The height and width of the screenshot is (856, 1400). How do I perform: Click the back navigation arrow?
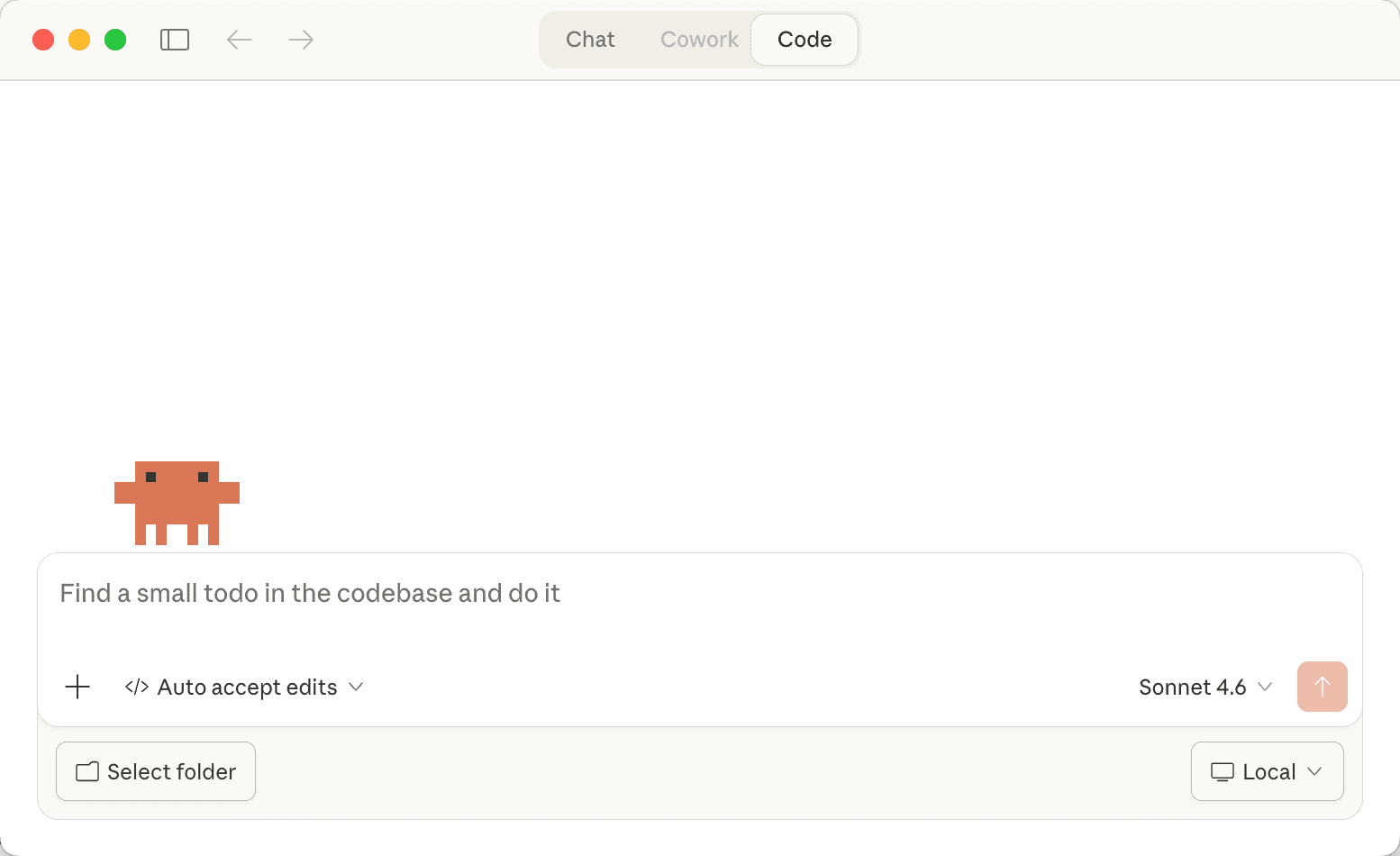coord(239,40)
